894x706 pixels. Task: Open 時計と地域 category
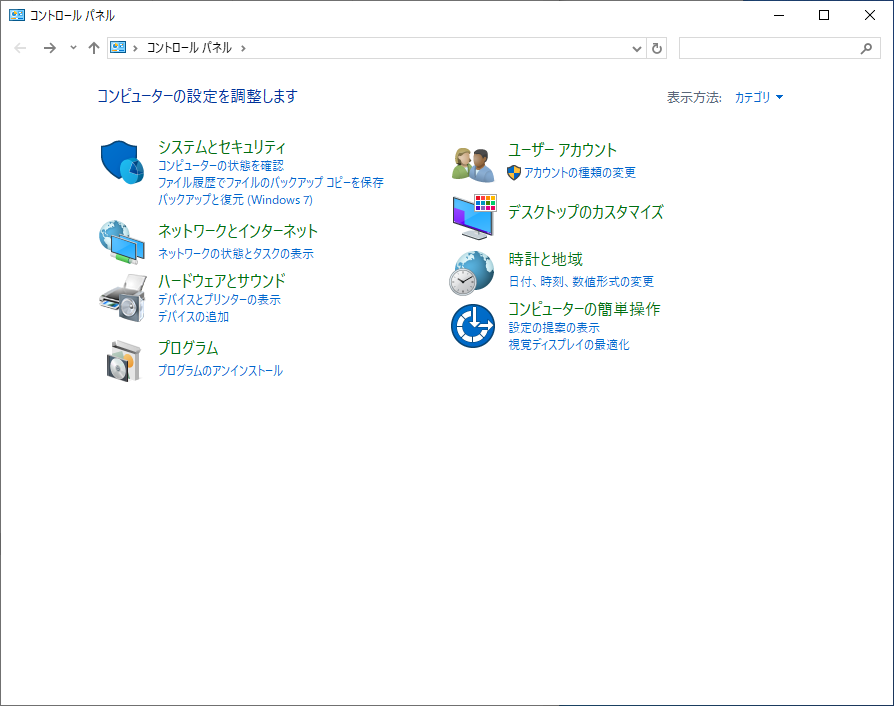click(546, 259)
